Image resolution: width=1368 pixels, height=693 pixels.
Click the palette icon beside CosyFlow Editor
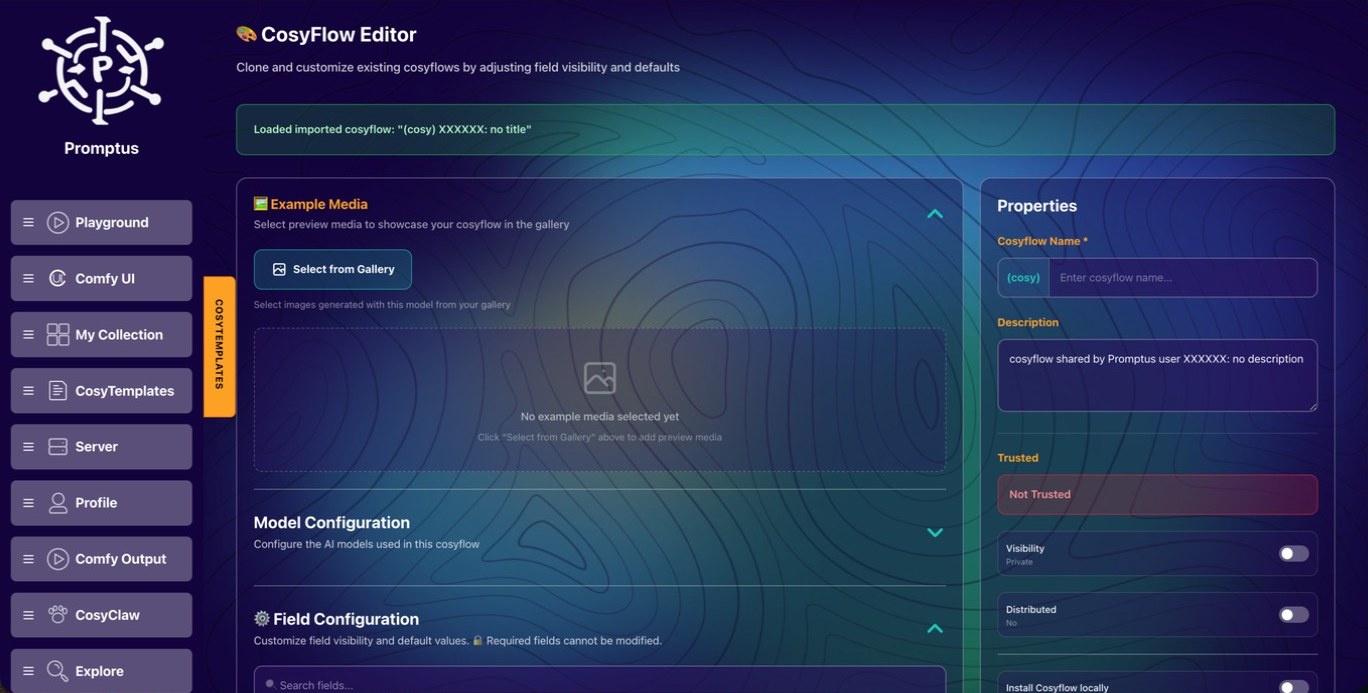click(246, 34)
